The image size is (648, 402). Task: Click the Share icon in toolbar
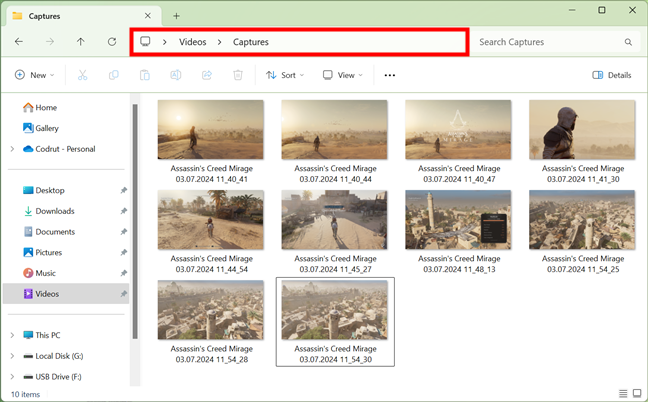pos(207,75)
